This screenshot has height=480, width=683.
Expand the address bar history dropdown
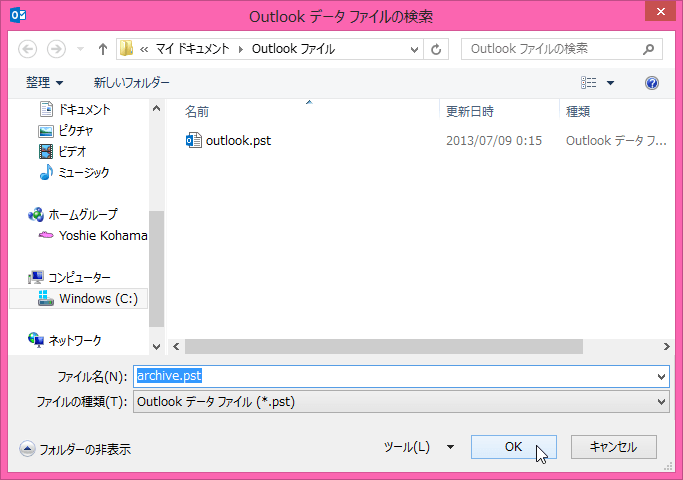pos(414,49)
